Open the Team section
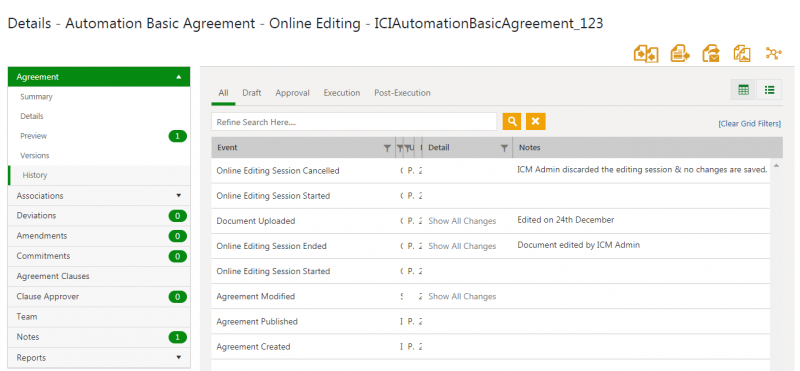Screen dimensions: 800x371 pos(99,317)
